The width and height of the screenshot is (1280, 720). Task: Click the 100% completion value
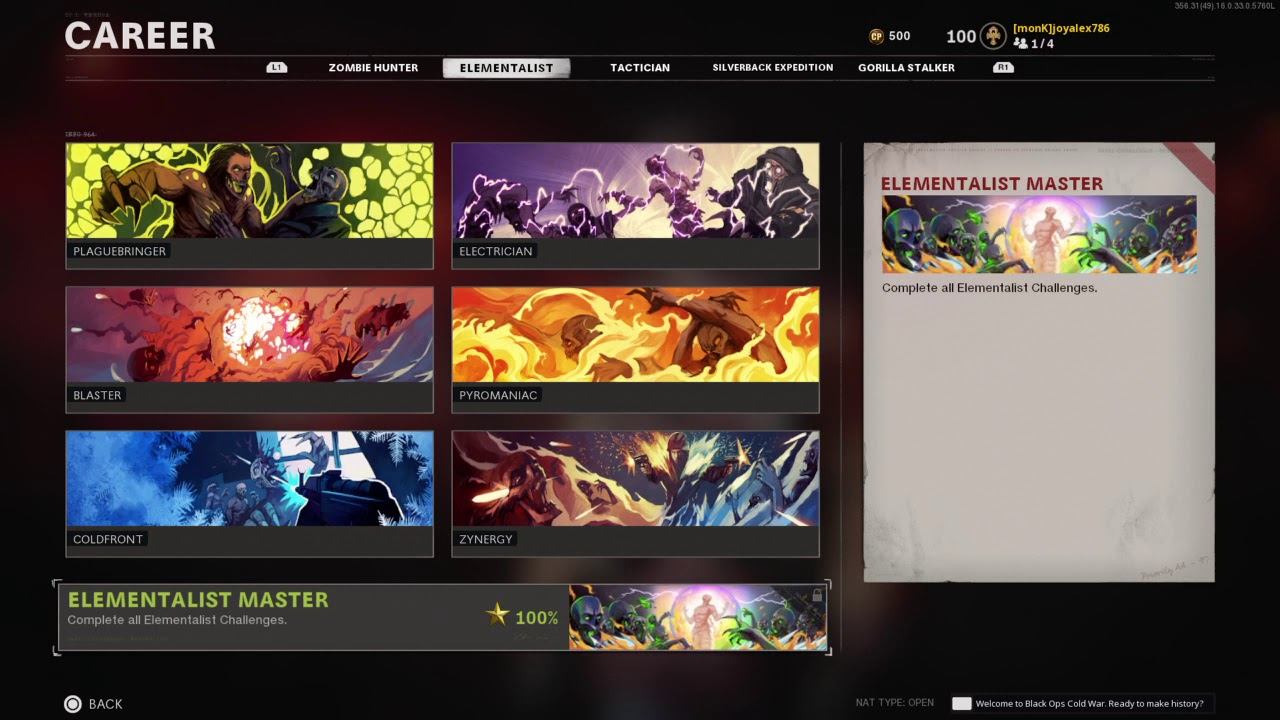[x=537, y=618]
